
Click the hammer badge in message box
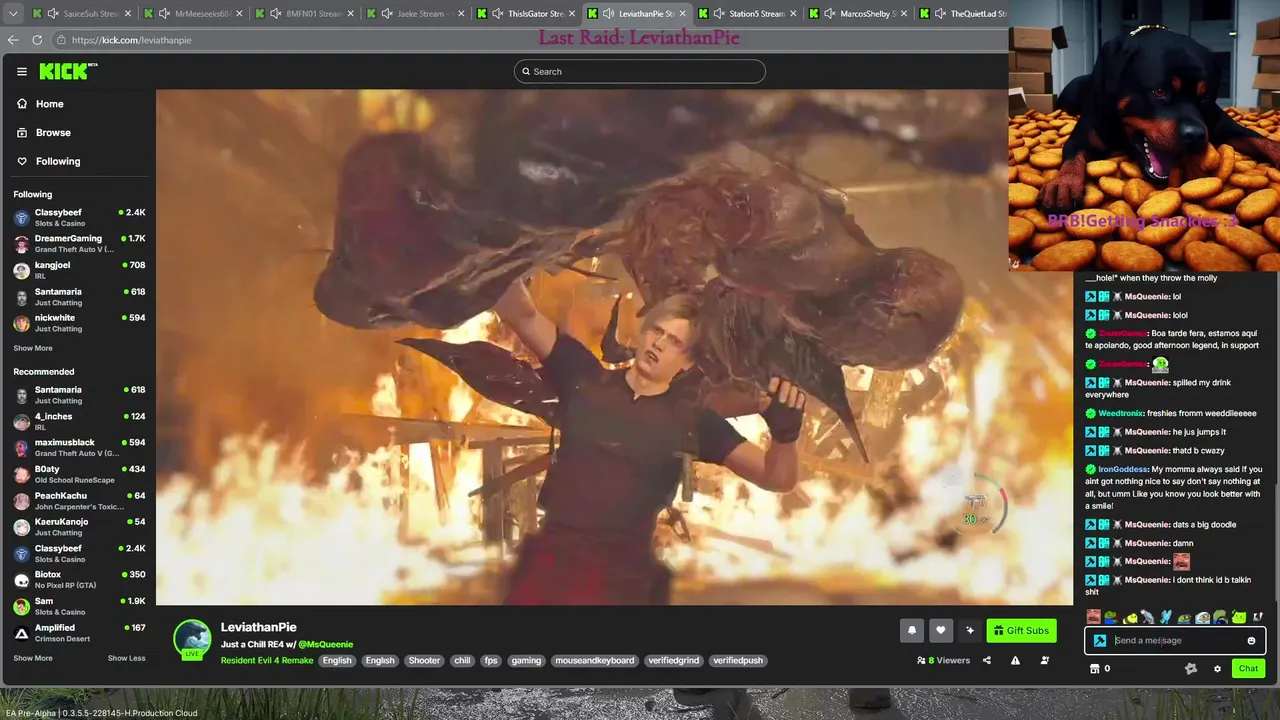click(x=1100, y=640)
